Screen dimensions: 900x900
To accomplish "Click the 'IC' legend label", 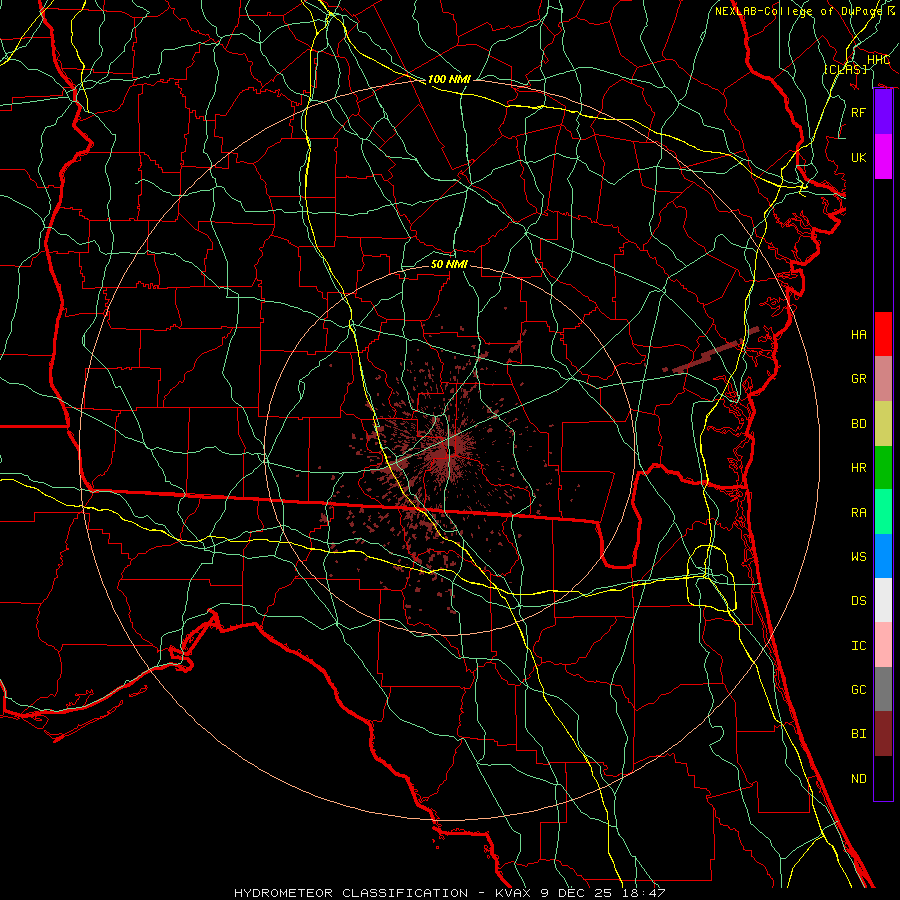I will click(859, 646).
